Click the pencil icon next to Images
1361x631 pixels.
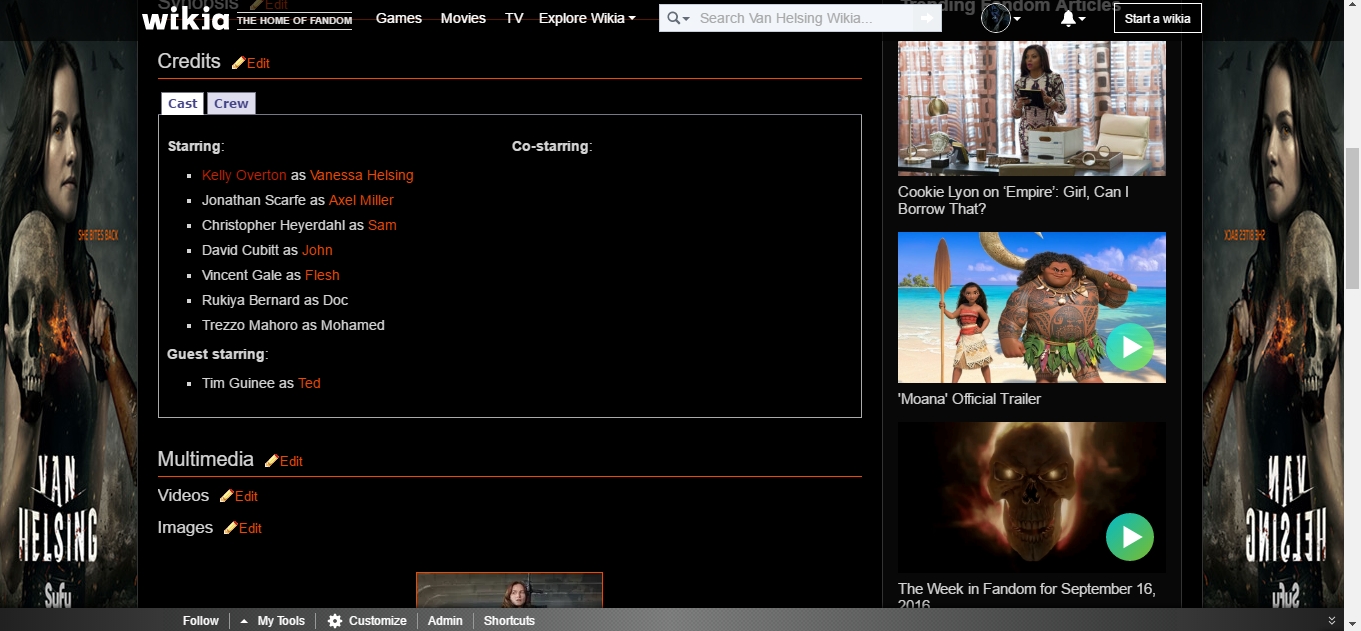pos(230,528)
